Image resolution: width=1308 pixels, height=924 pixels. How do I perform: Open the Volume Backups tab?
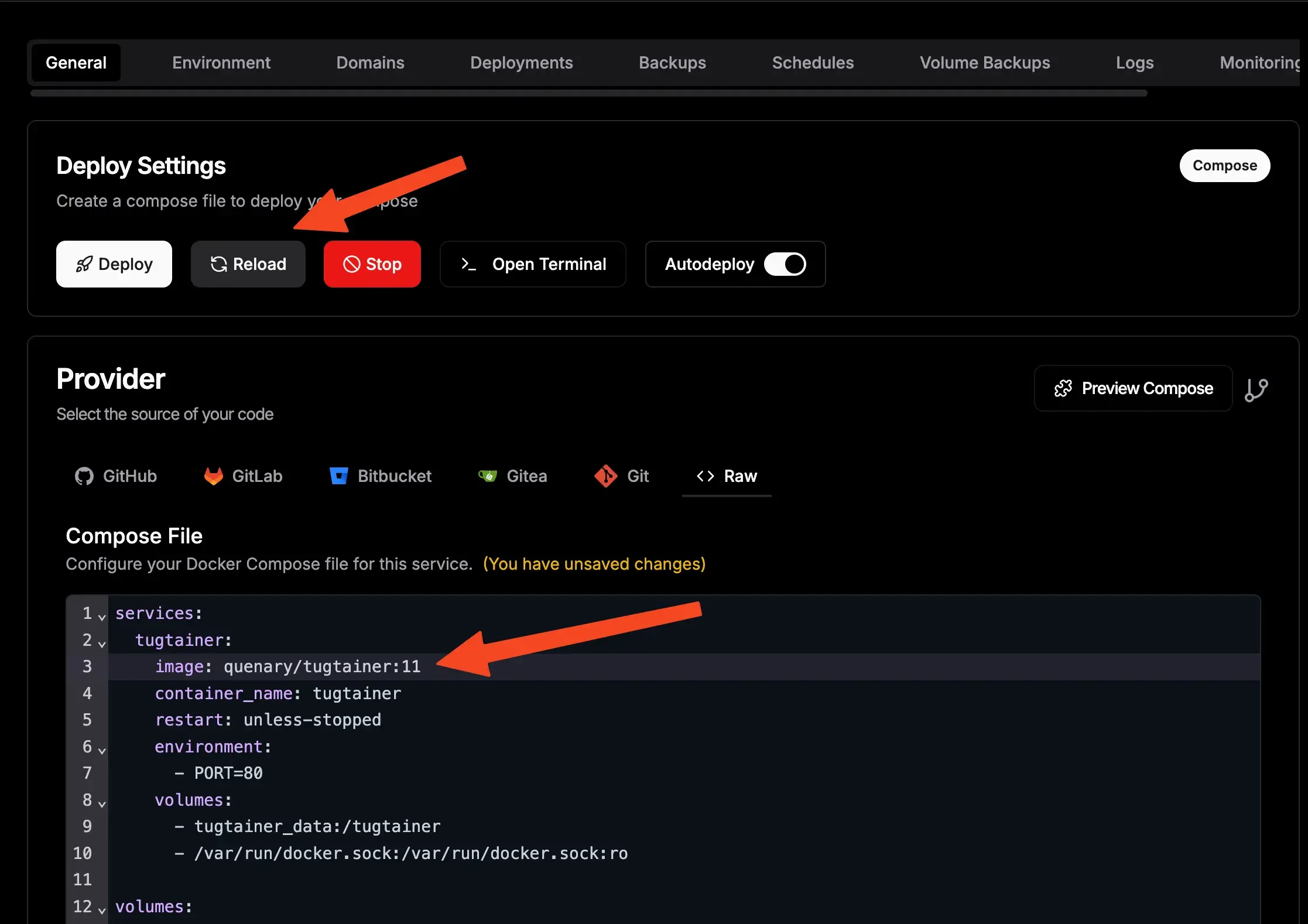pos(984,63)
